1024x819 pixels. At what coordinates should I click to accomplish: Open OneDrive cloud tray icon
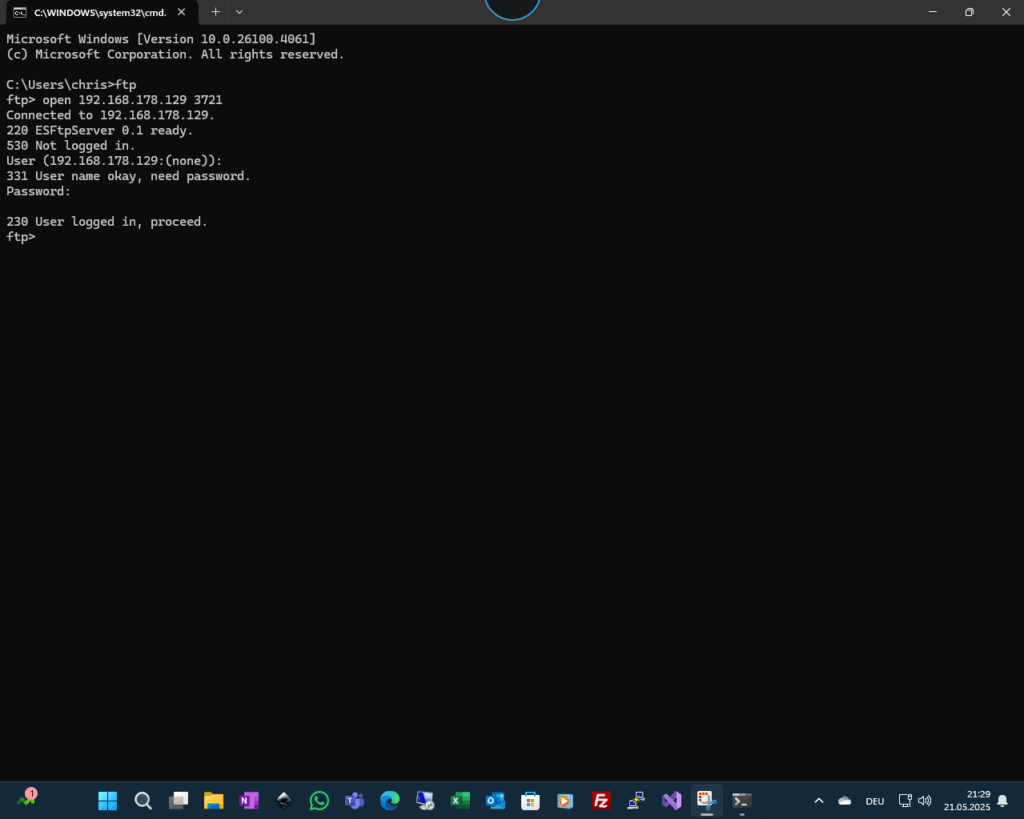point(844,801)
